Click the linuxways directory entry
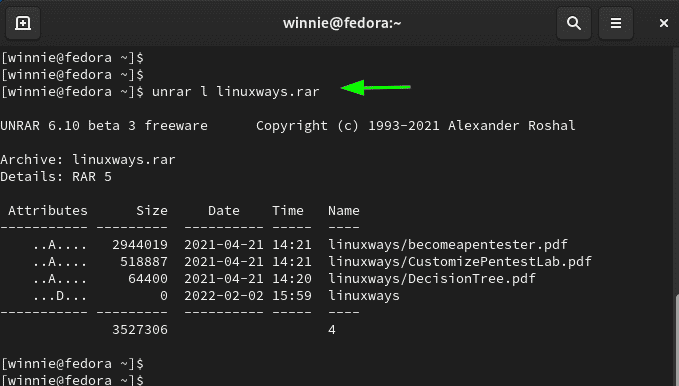679x386 pixels. (364, 296)
